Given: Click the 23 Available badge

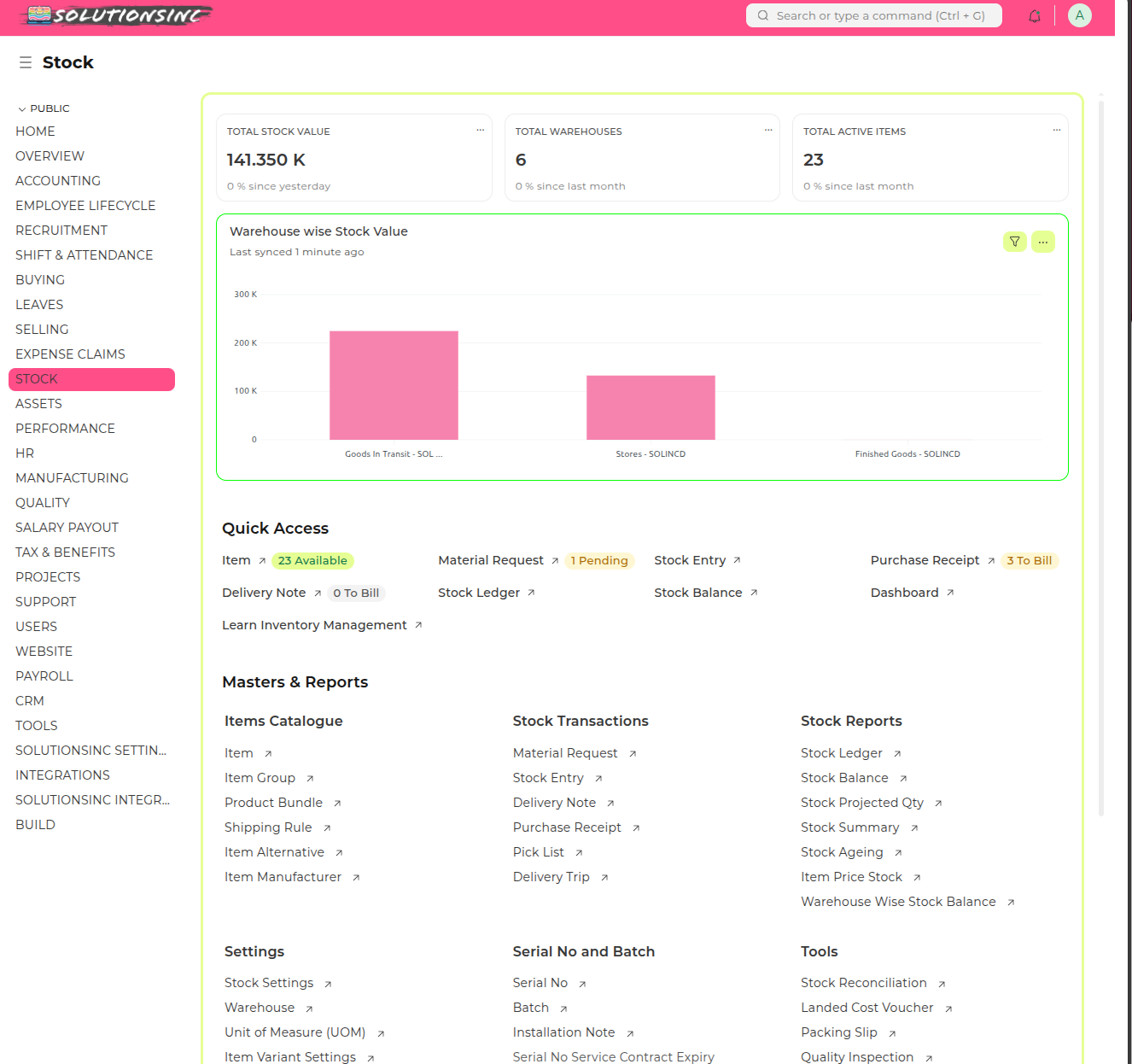Looking at the screenshot, I should pyautogui.click(x=312, y=561).
